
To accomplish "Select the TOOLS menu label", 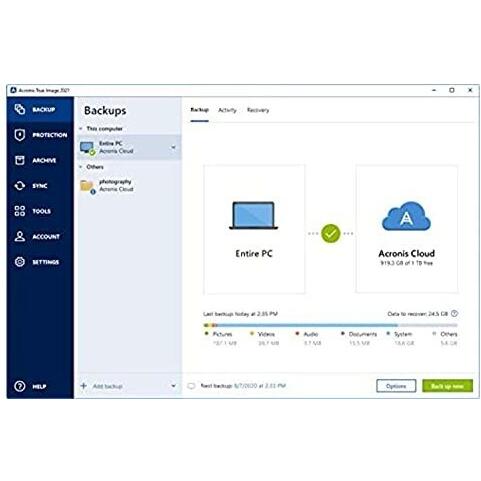I will point(41,211).
